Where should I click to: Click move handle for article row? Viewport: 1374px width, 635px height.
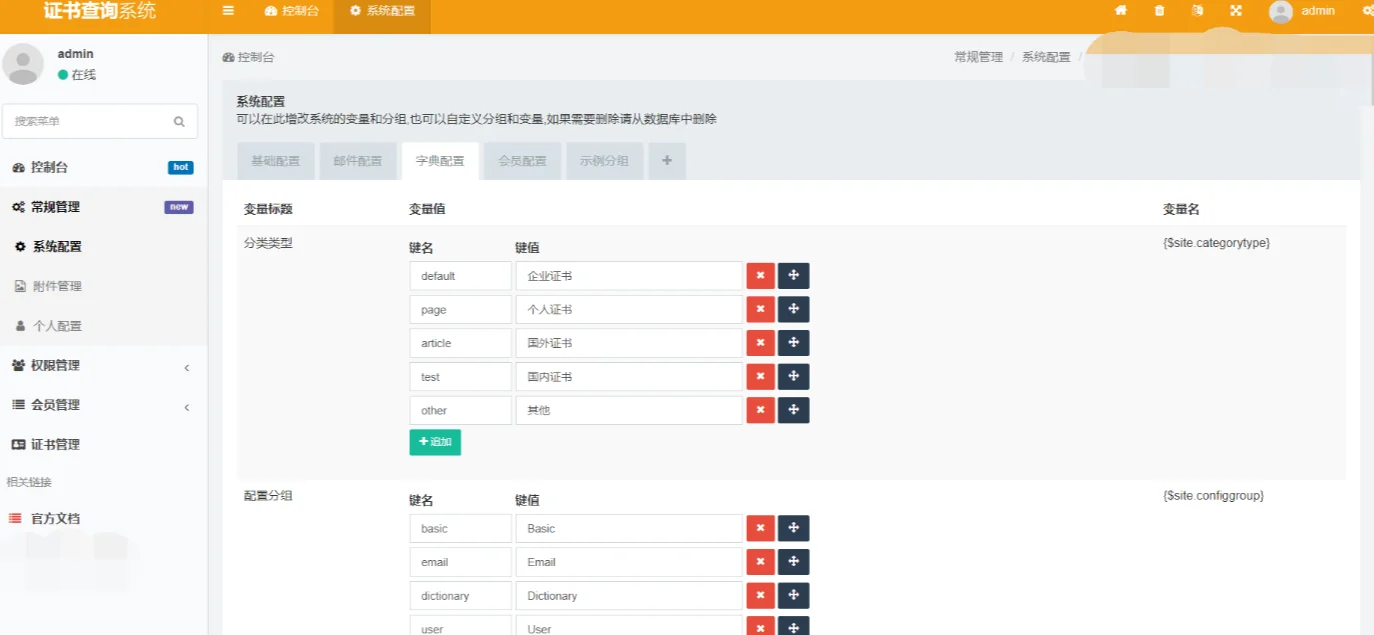pyautogui.click(x=794, y=343)
